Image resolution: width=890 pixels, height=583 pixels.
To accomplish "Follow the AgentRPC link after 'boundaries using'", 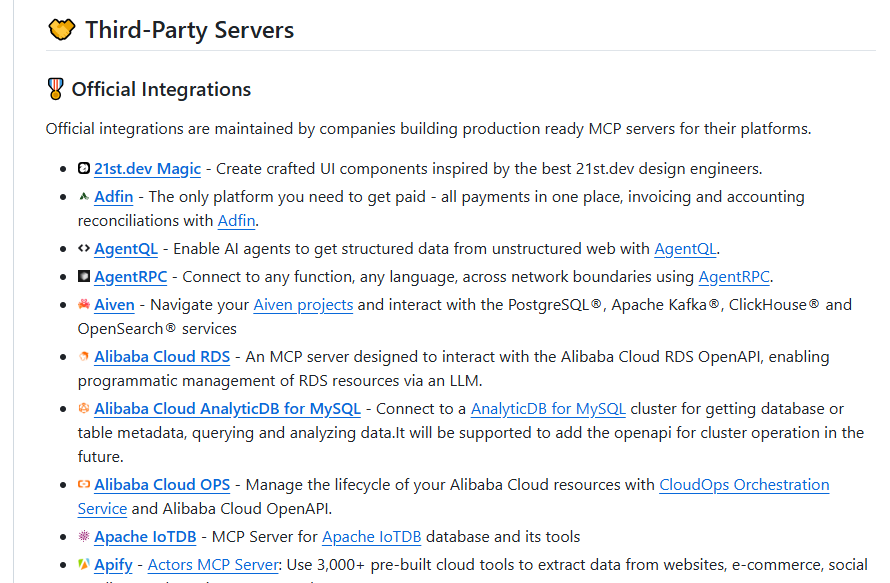I will tap(734, 276).
